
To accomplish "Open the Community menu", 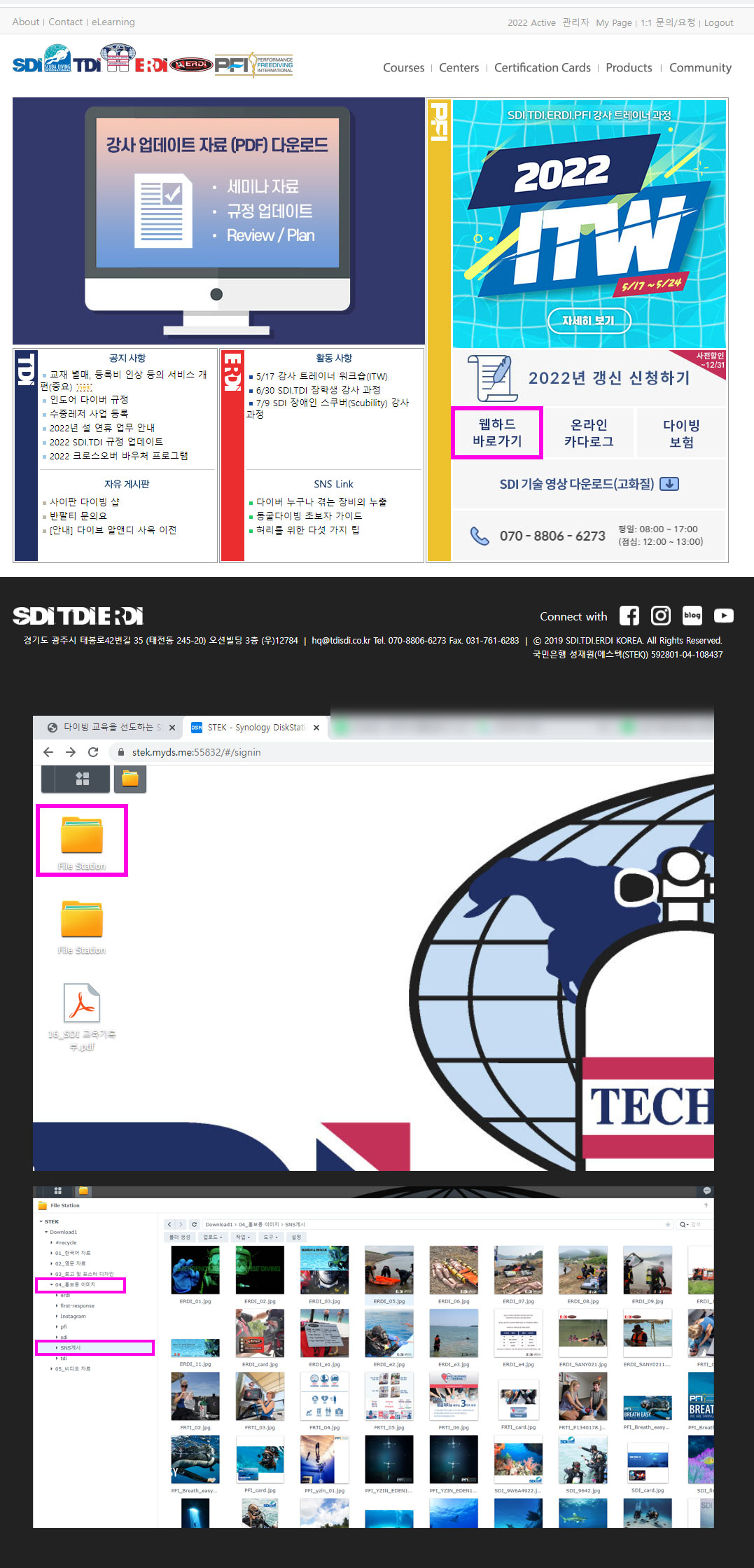I will coord(700,68).
